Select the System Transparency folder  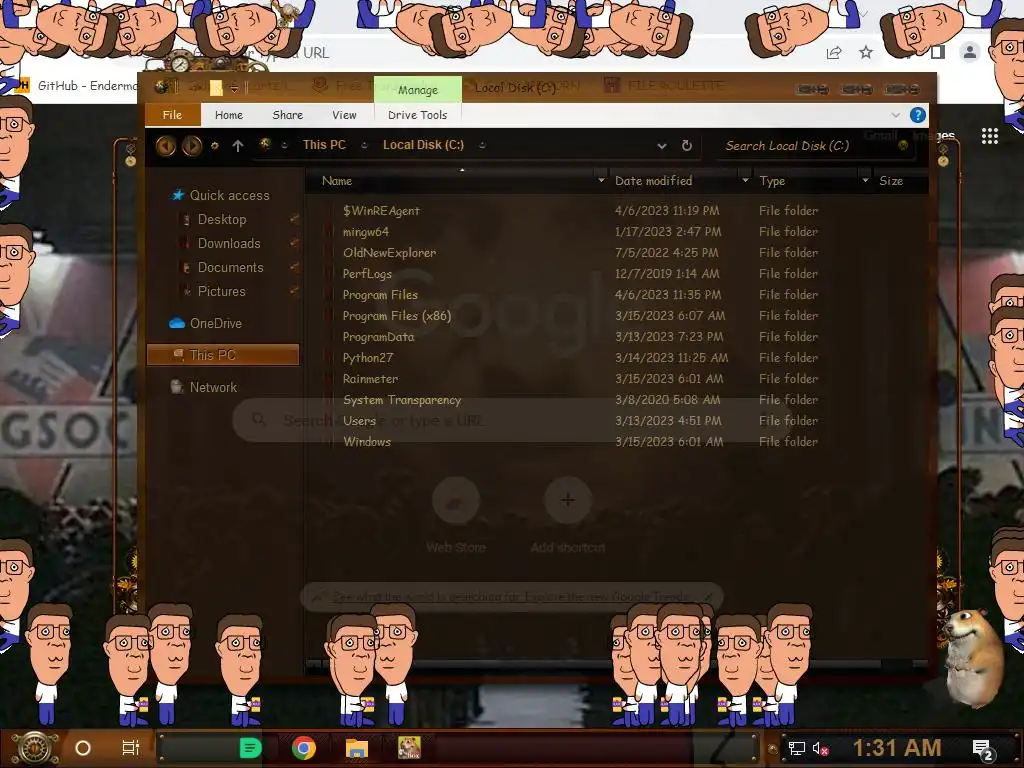click(402, 400)
